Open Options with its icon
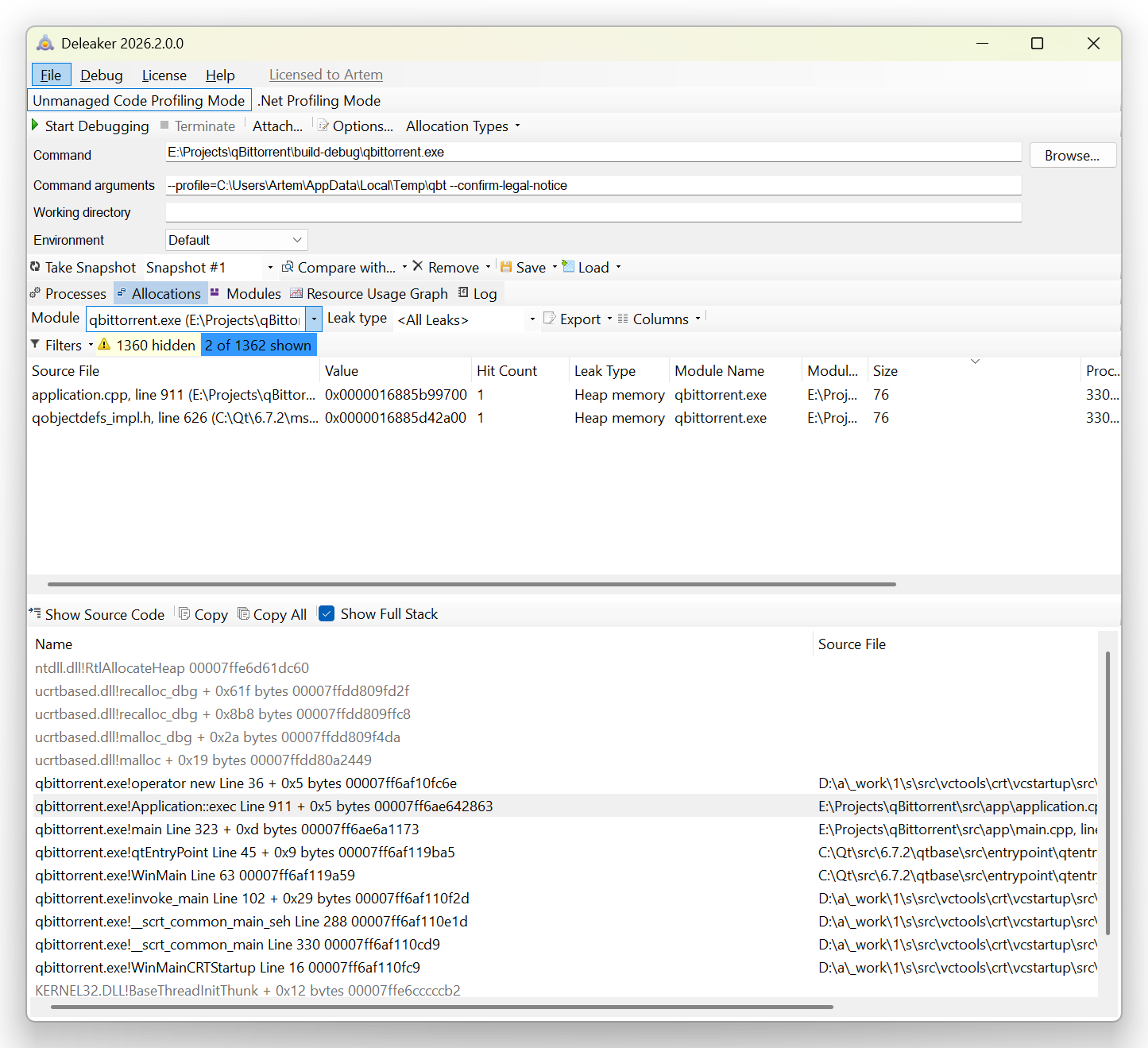1148x1048 pixels. [x=323, y=126]
